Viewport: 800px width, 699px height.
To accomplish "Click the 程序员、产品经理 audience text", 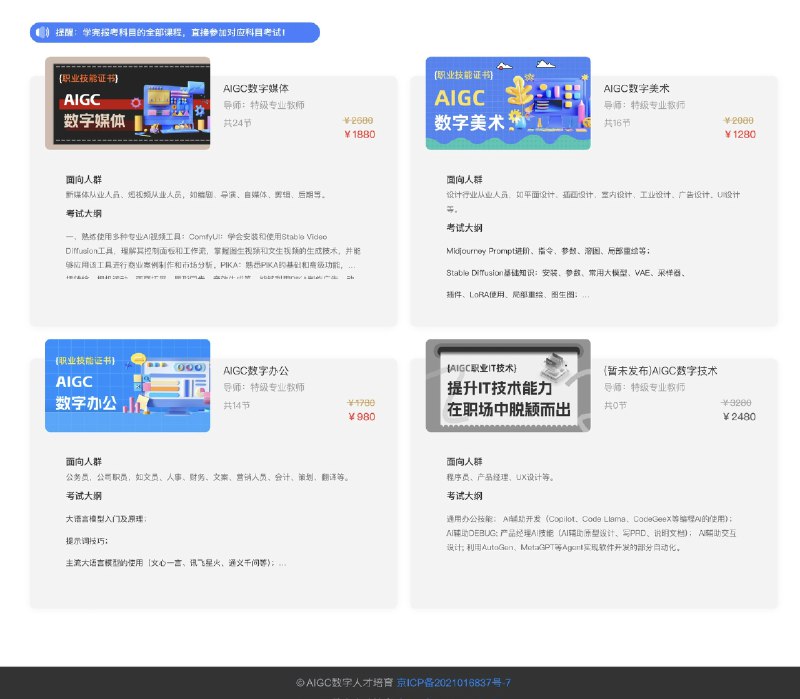I will pyautogui.click(x=501, y=477).
